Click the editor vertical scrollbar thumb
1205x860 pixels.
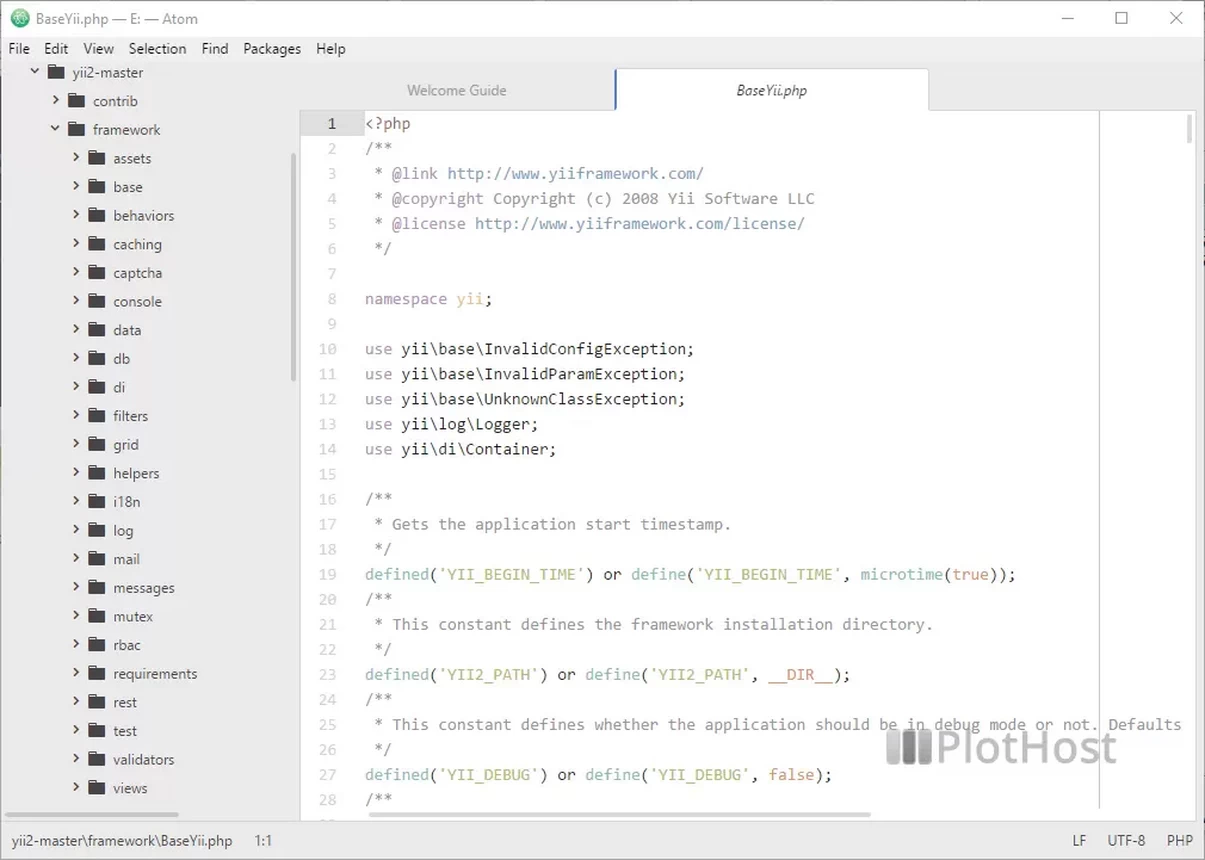click(x=1189, y=130)
